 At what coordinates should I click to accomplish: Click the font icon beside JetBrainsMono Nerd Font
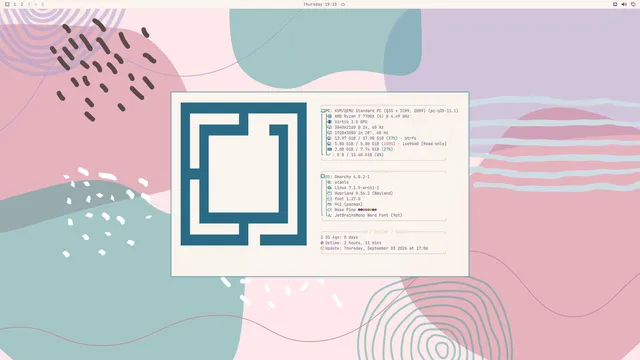(329, 215)
